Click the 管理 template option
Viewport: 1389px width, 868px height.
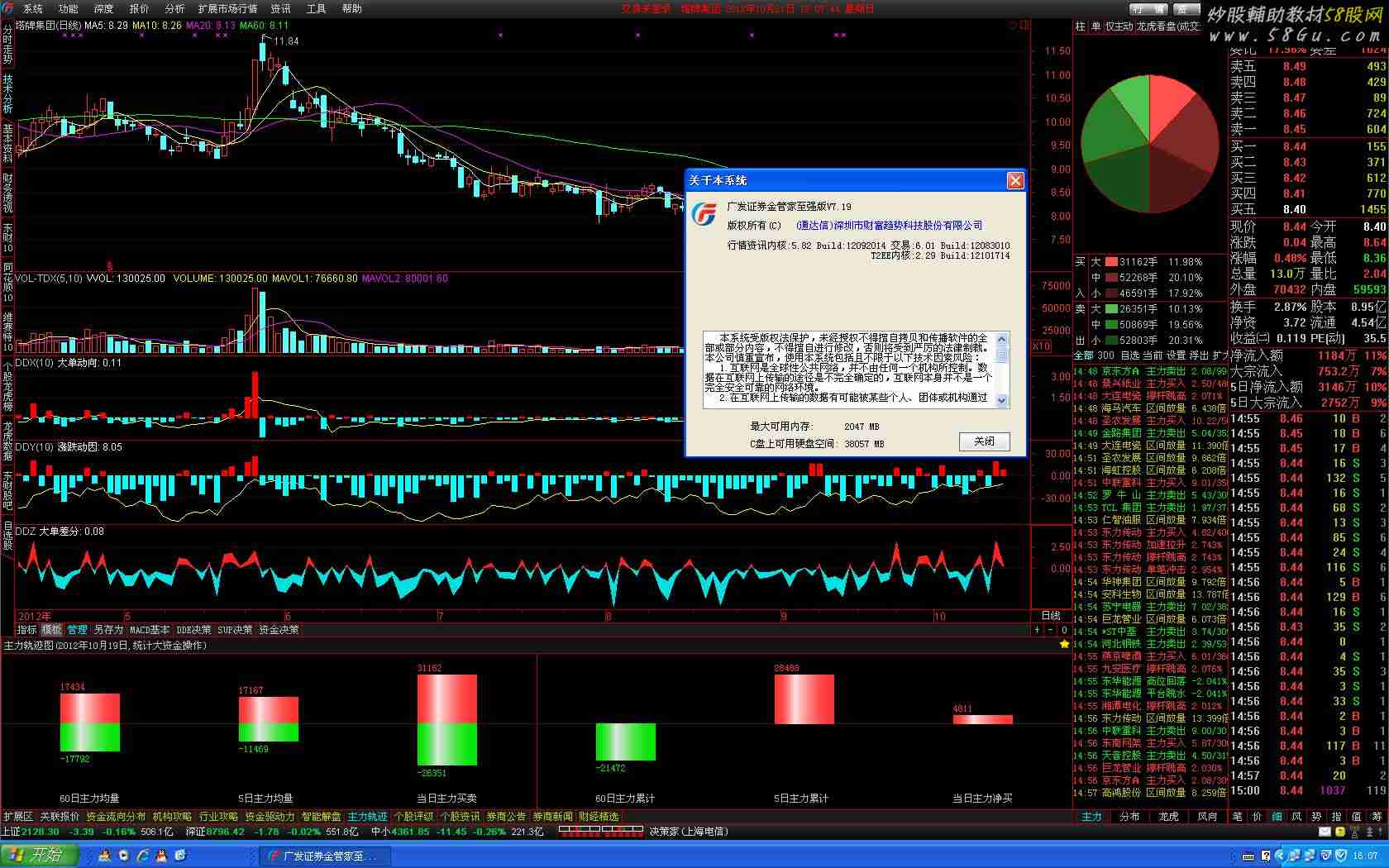pyautogui.click(x=77, y=630)
